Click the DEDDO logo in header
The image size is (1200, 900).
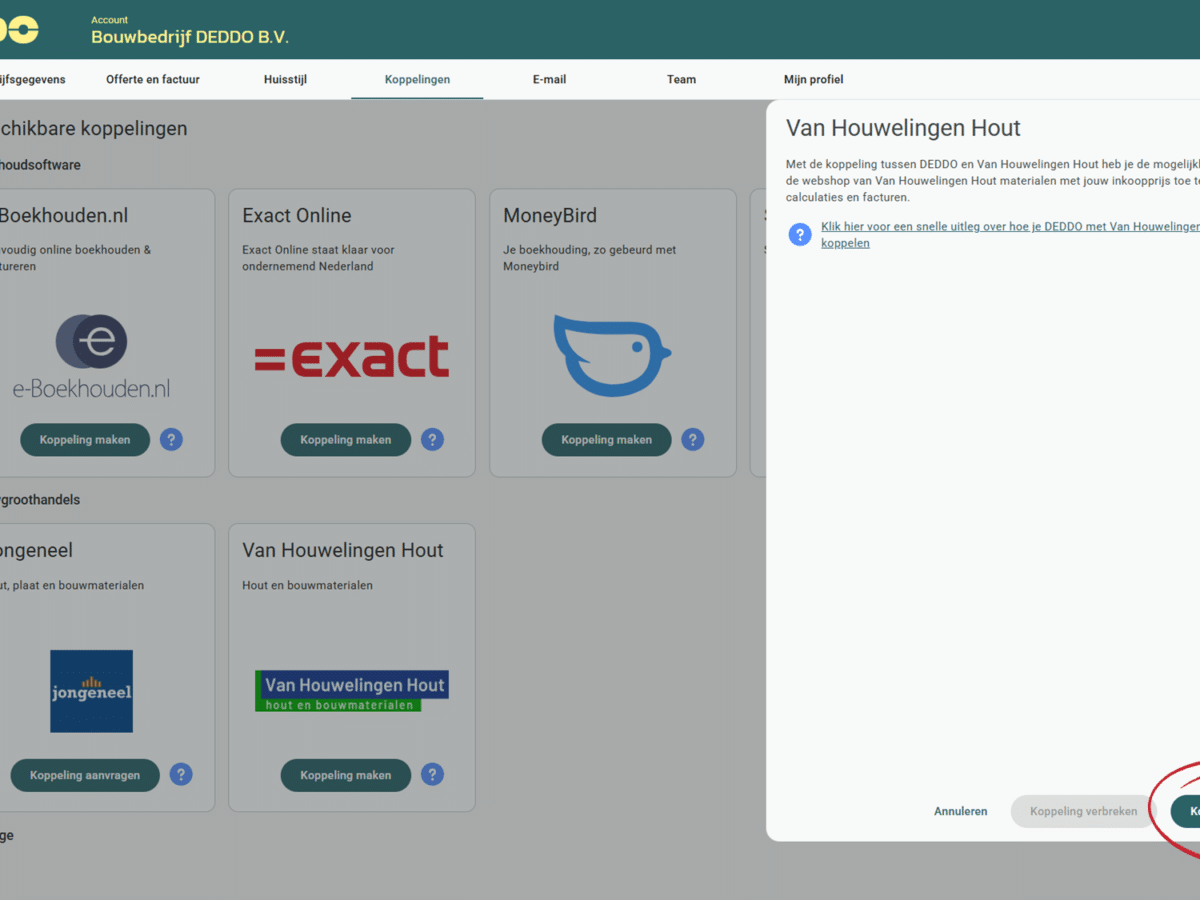pyautogui.click(x=20, y=30)
